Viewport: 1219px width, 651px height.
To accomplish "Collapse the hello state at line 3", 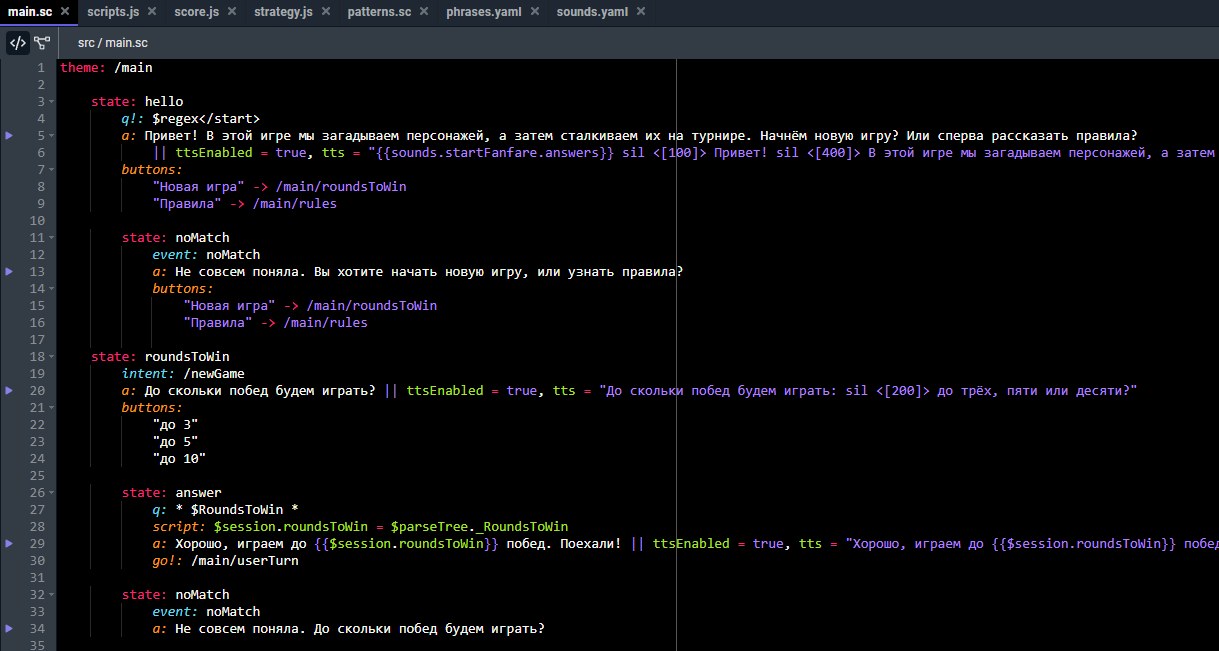I will (x=52, y=102).
